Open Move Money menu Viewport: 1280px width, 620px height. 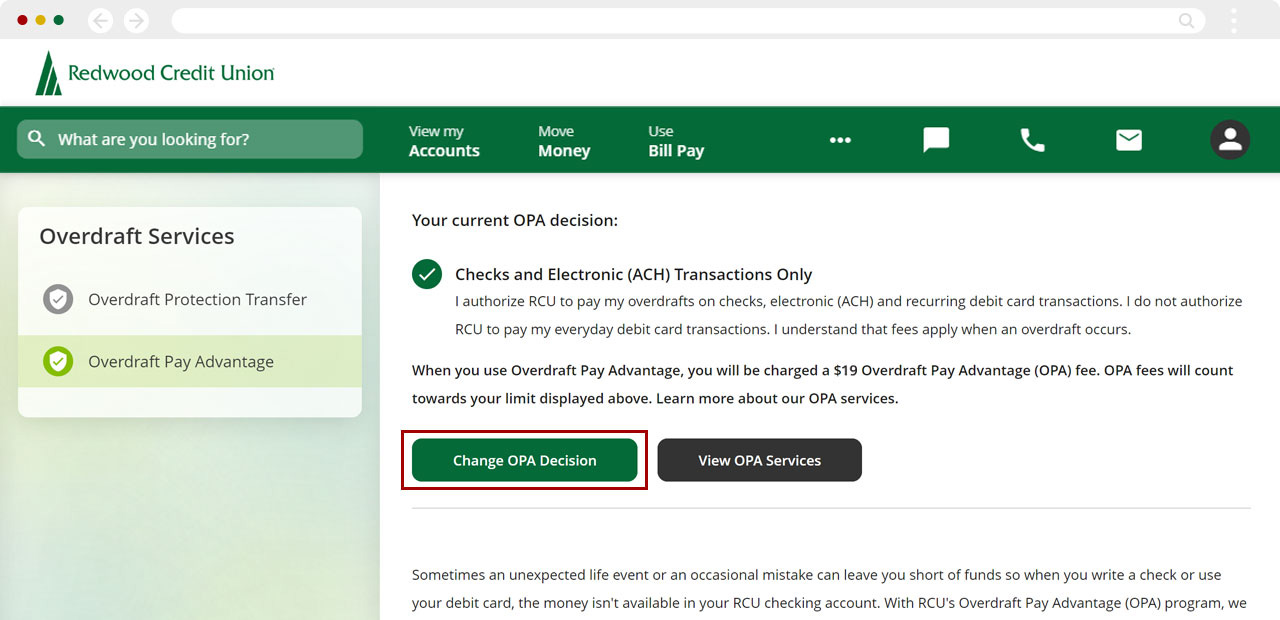(x=564, y=141)
